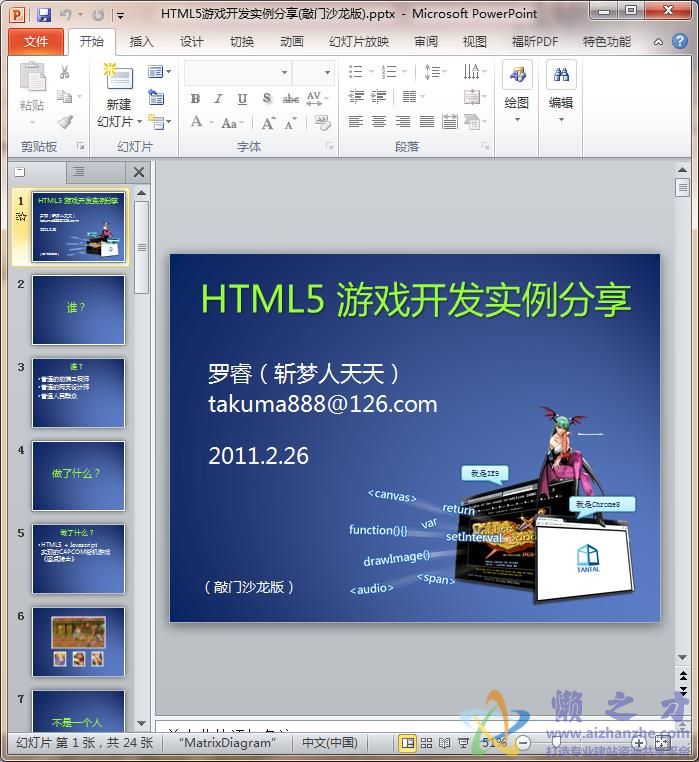Open the 编辑 Editing button
Viewport: 699px width, 762px height.
[x=561, y=92]
